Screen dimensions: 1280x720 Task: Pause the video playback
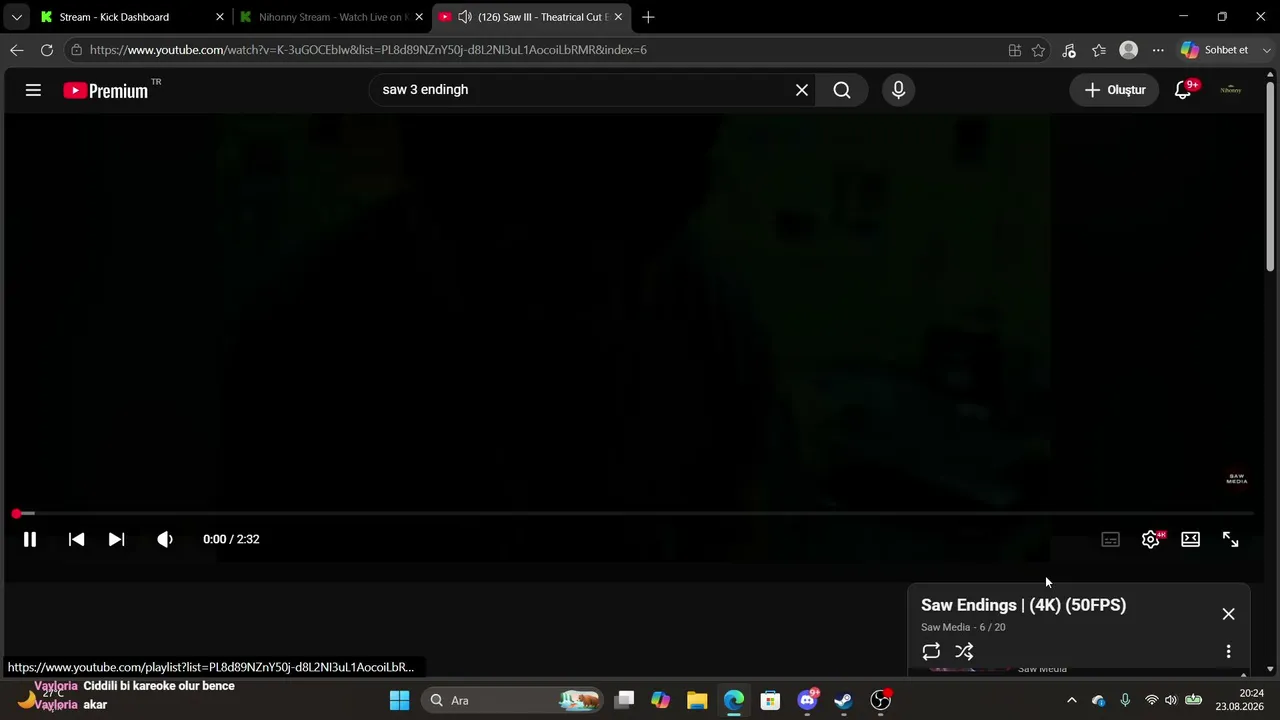[x=30, y=539]
